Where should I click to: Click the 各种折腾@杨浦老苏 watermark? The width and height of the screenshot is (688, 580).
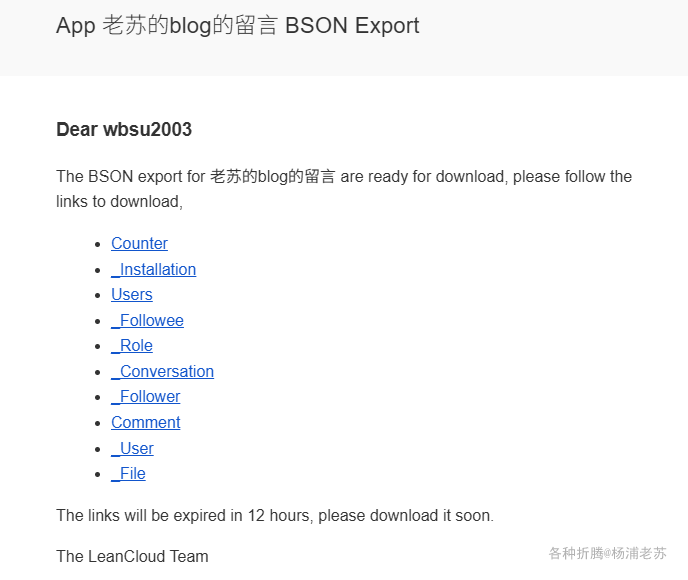607,553
